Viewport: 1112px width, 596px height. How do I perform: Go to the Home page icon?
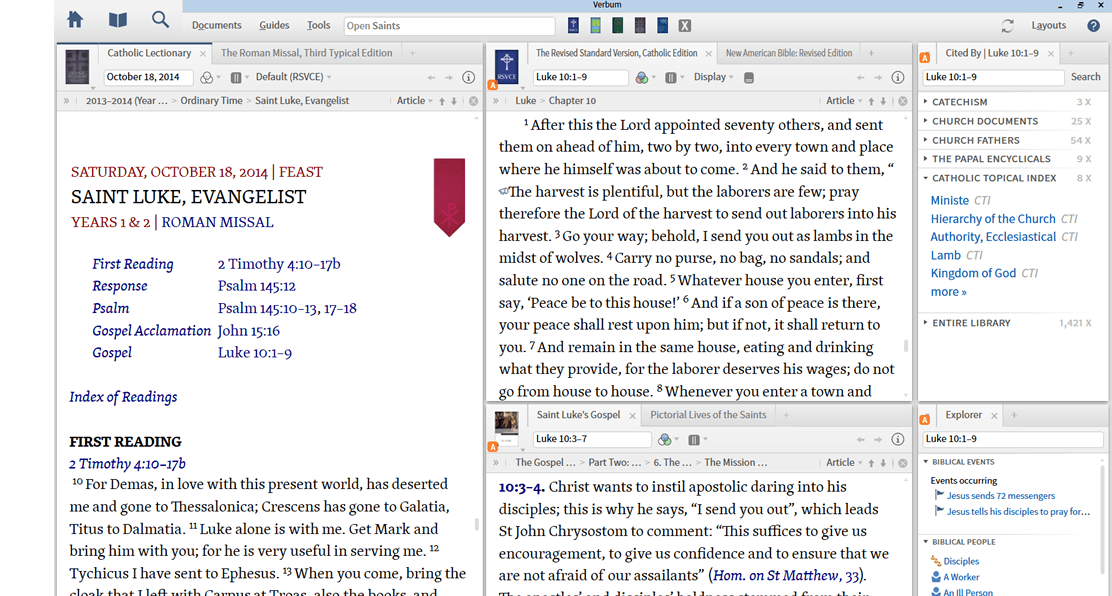75,20
